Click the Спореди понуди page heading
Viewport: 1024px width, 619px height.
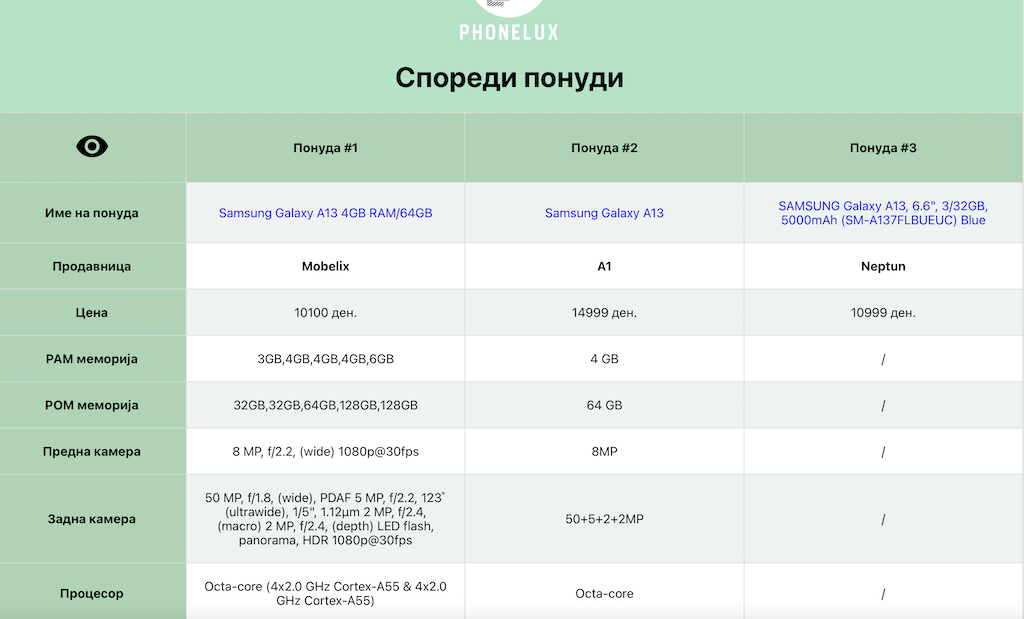tap(509, 78)
